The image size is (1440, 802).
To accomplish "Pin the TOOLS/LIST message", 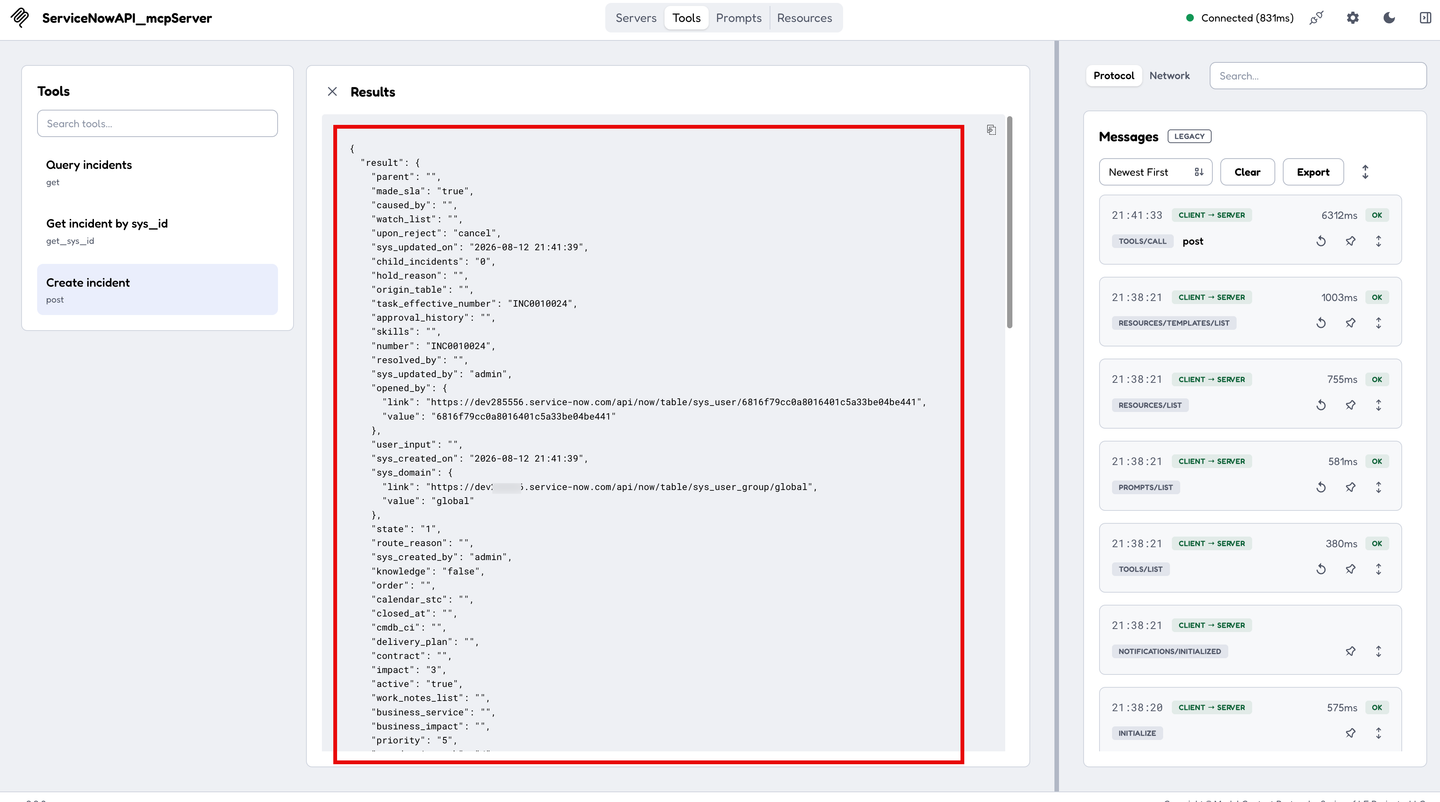I will [1350, 569].
